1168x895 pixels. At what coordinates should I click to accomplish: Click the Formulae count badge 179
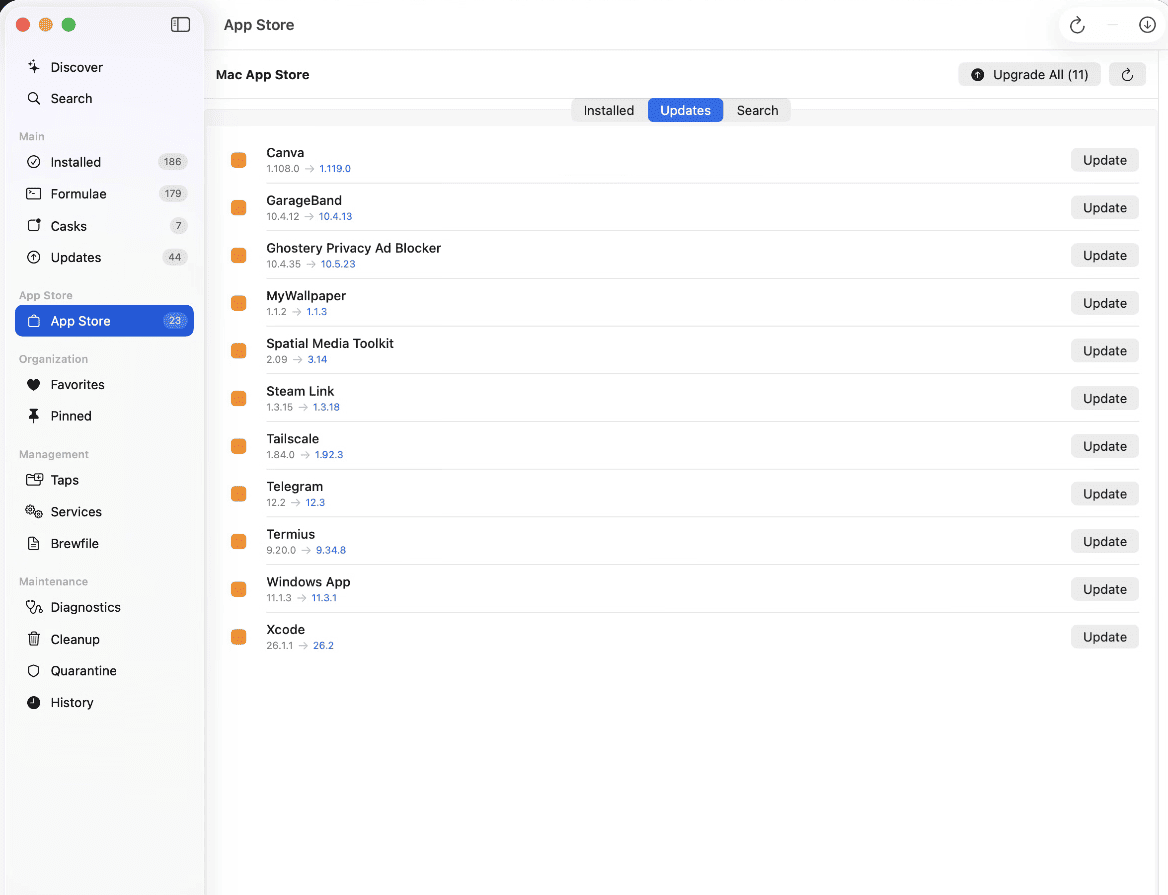(x=173, y=194)
